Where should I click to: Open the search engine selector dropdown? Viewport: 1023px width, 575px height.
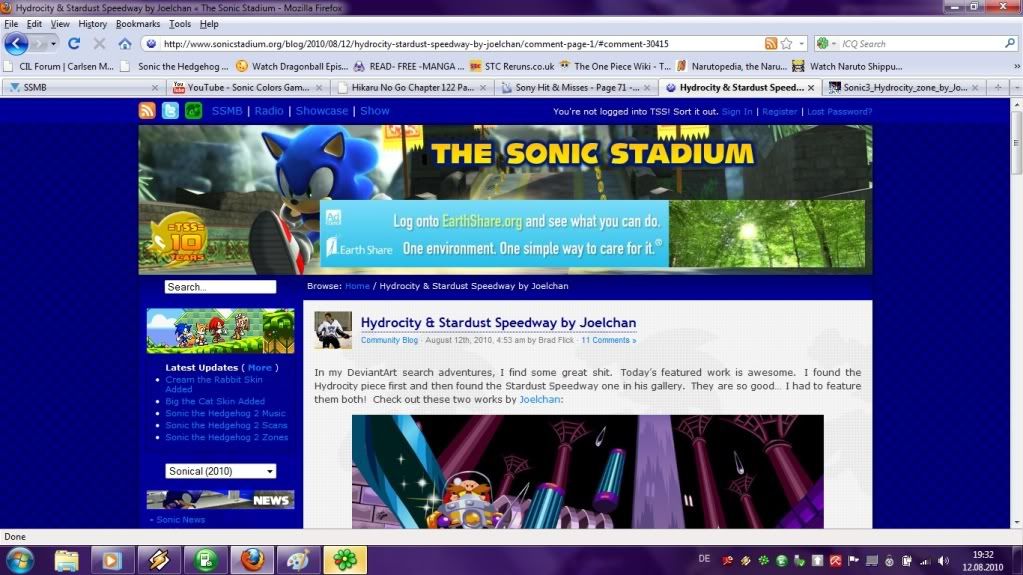826,44
